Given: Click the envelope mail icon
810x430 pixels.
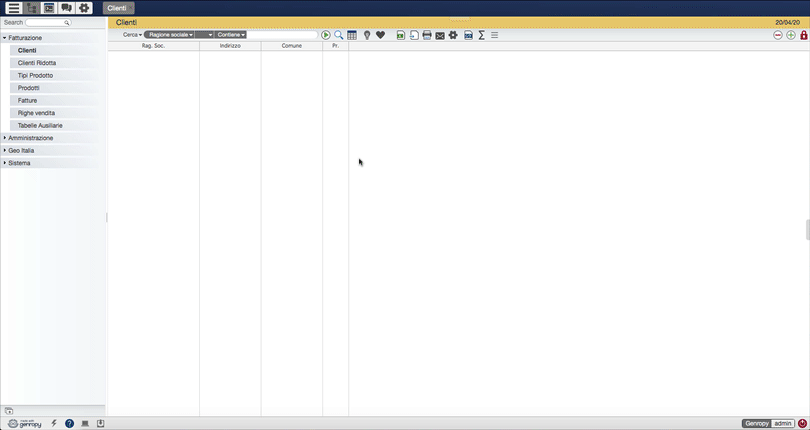Looking at the screenshot, I should click(440, 35).
